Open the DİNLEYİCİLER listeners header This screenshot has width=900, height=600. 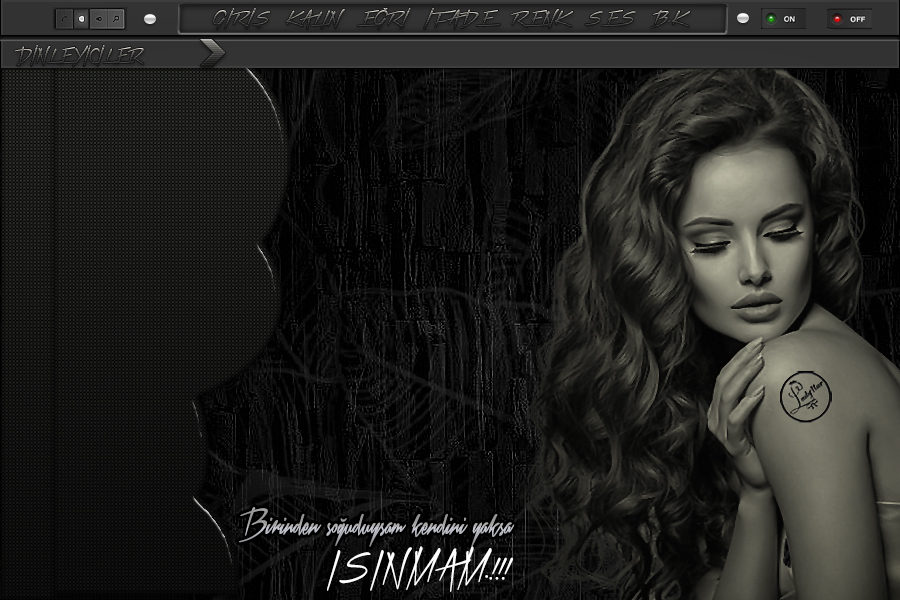(x=80, y=56)
